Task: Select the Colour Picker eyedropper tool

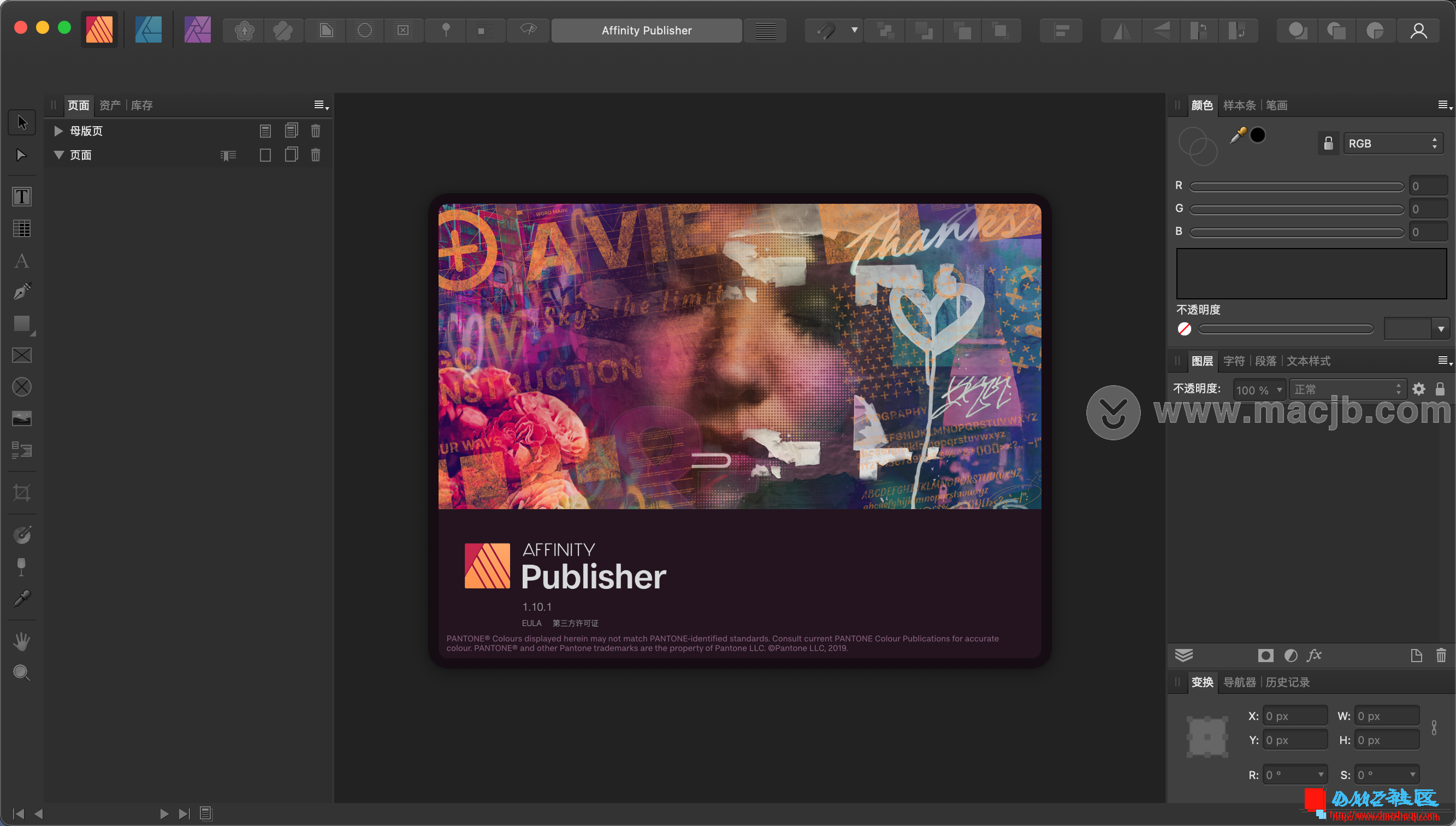Action: point(21,598)
